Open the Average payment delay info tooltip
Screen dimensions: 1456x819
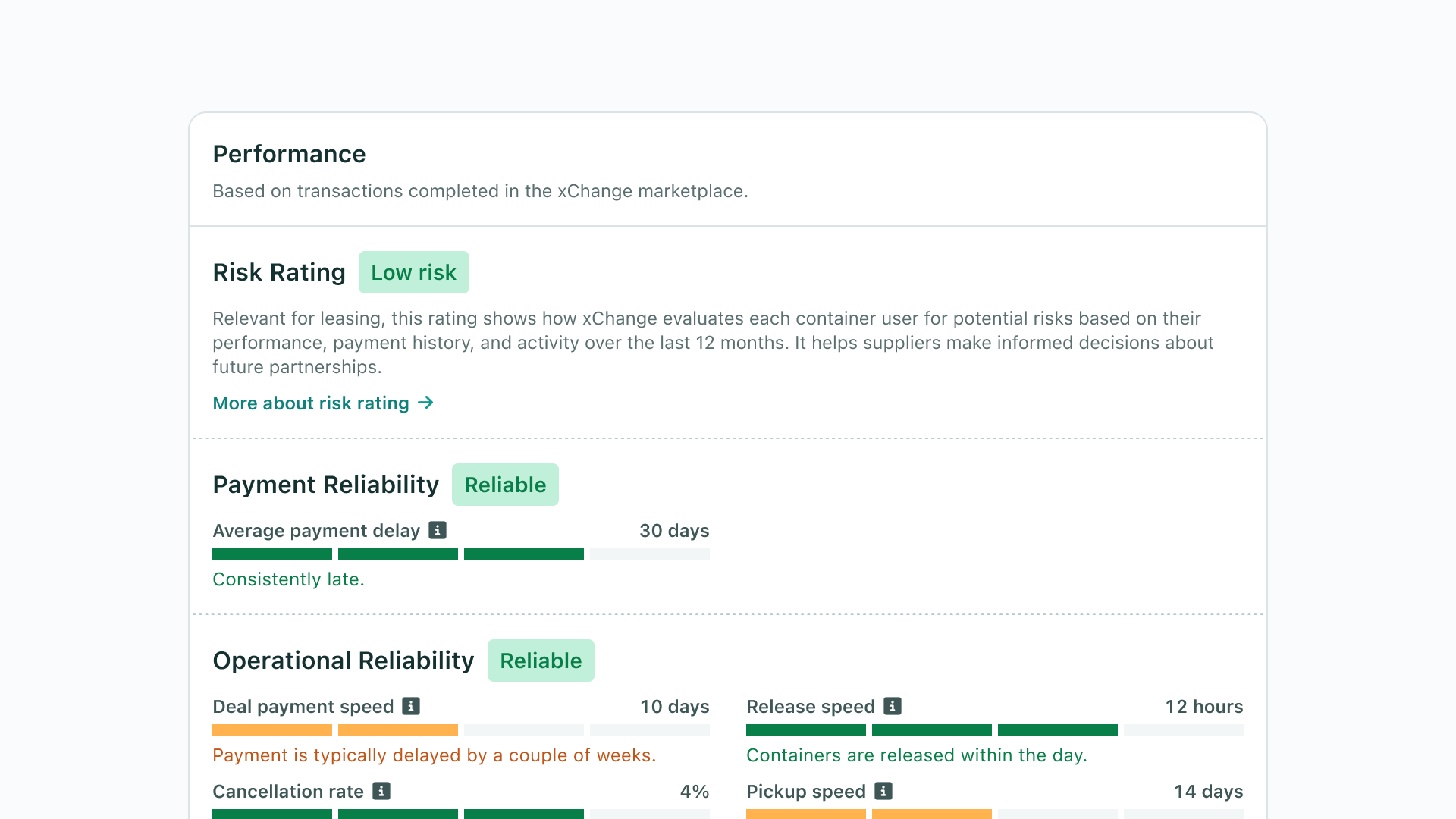pyautogui.click(x=437, y=531)
